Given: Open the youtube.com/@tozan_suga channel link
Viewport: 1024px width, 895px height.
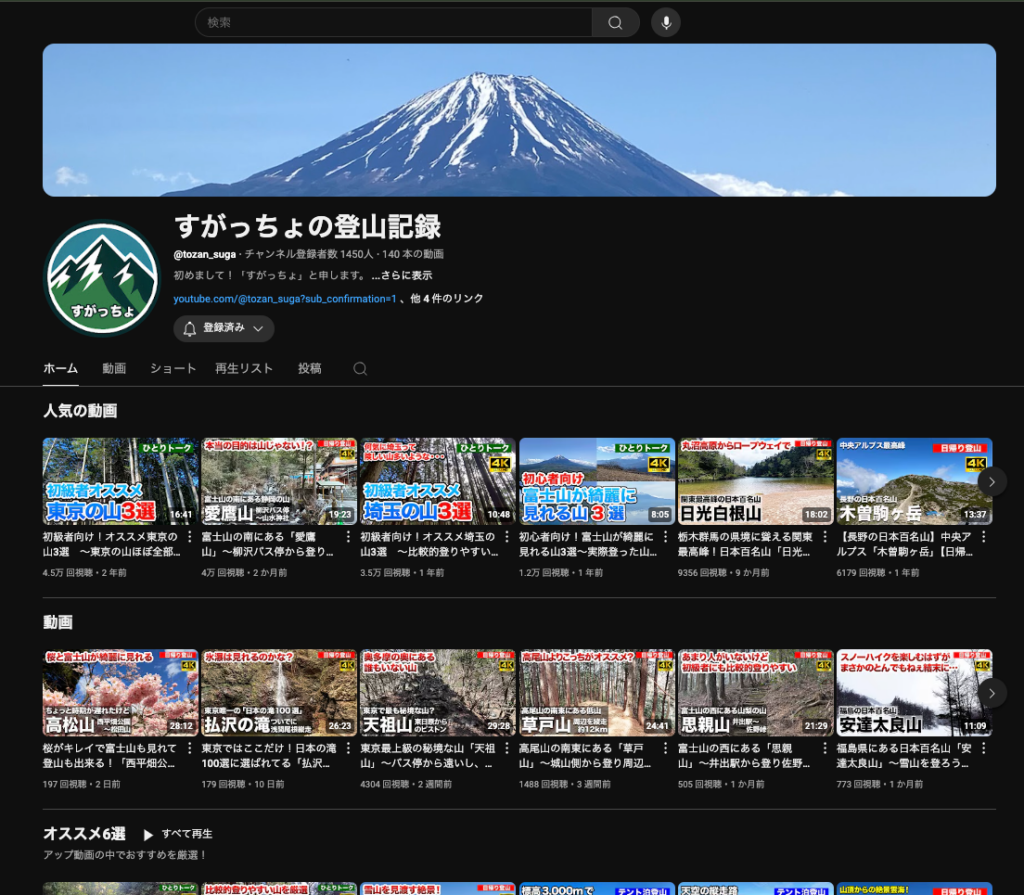Looking at the screenshot, I should [285, 299].
